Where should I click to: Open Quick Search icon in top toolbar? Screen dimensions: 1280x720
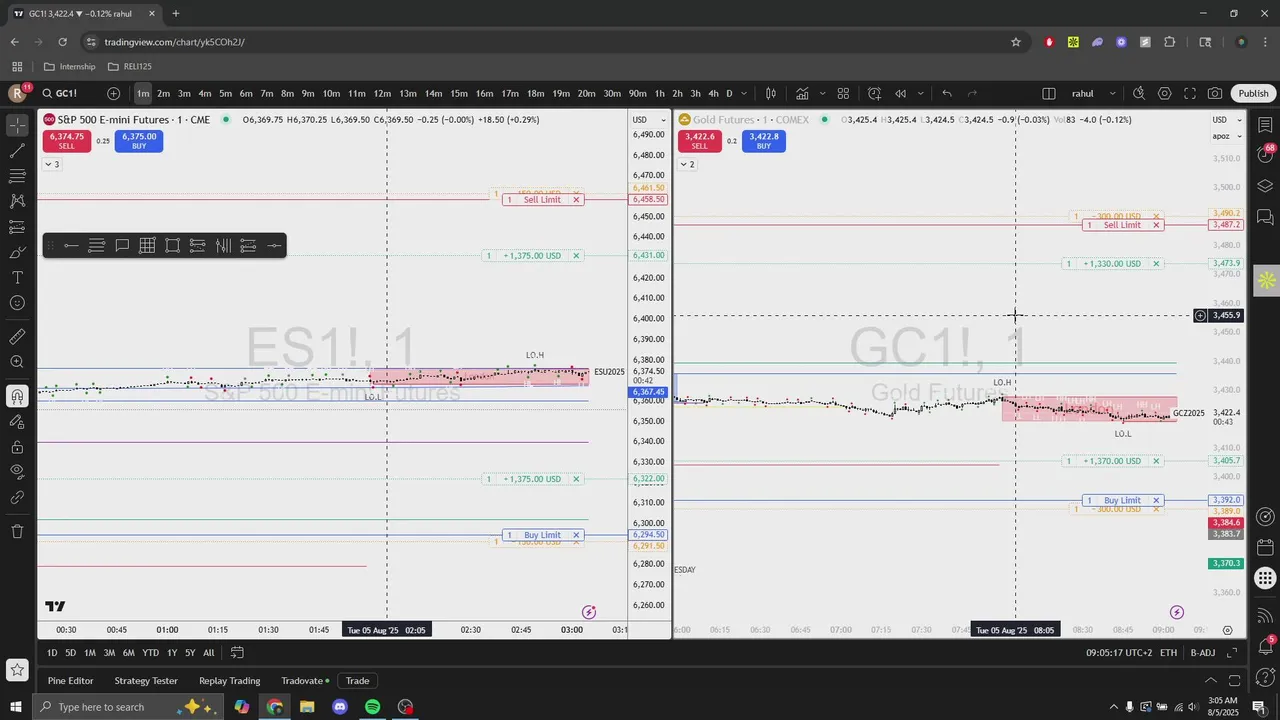tap(1139, 93)
